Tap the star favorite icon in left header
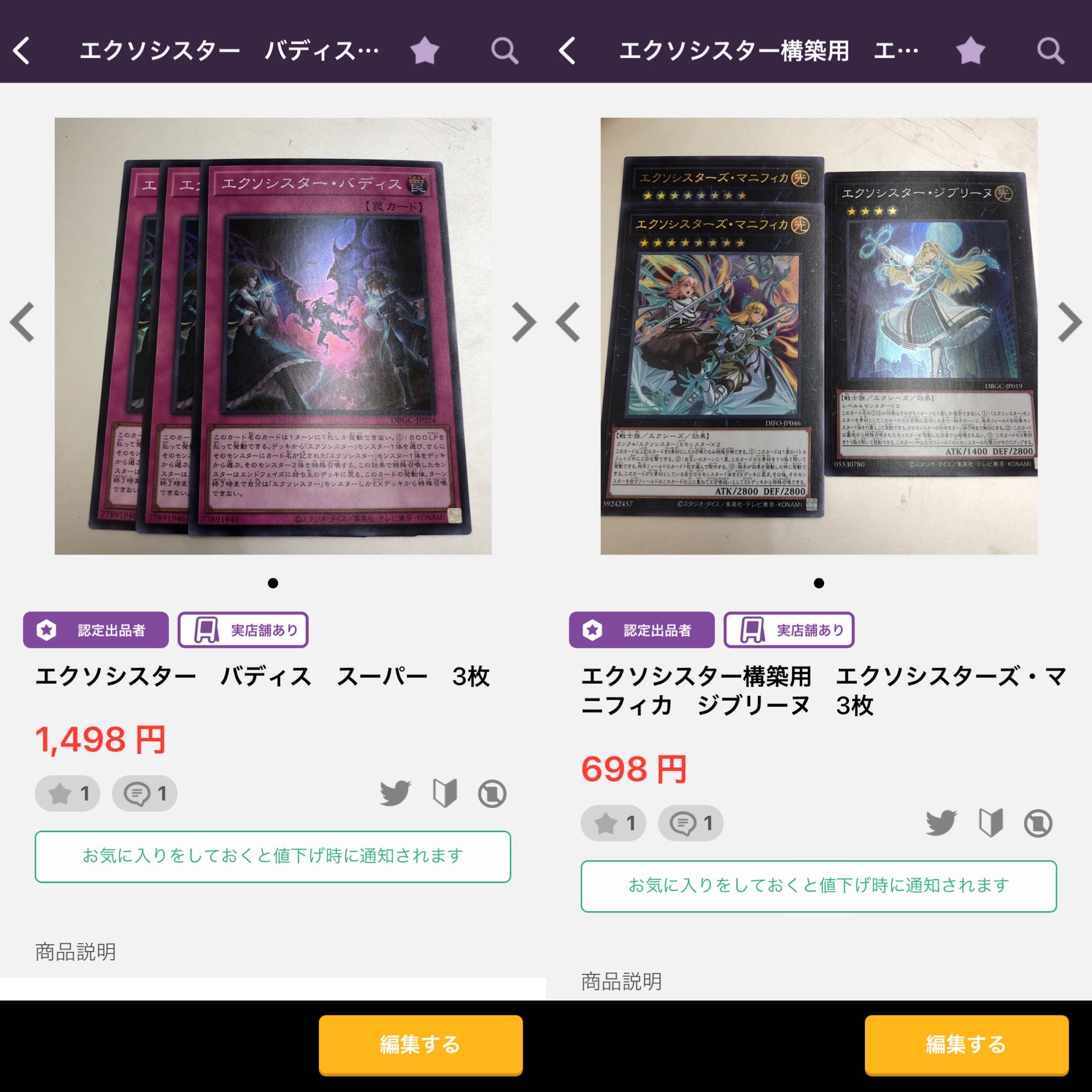 pos(424,51)
